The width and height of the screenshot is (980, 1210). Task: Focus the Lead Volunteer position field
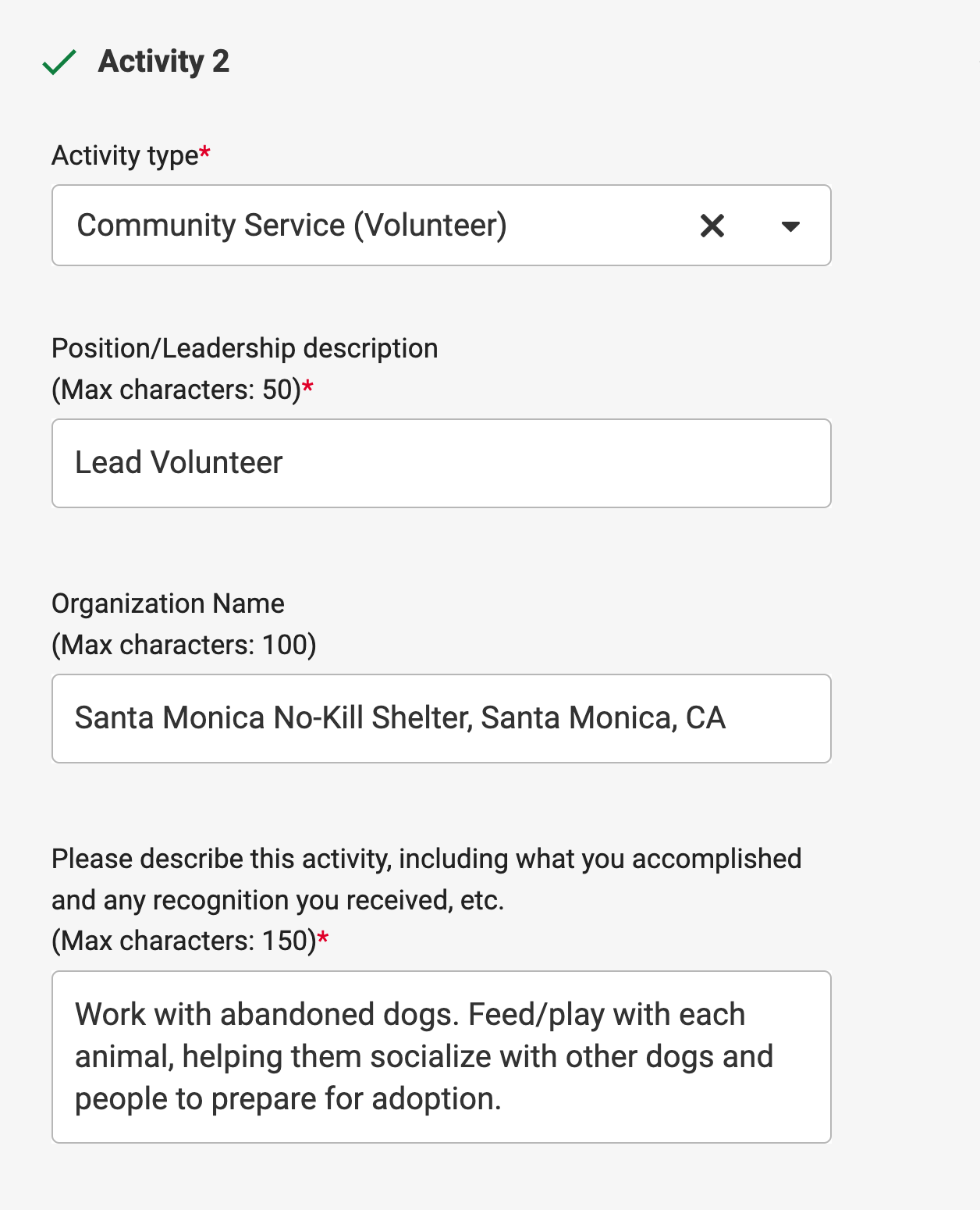441,463
